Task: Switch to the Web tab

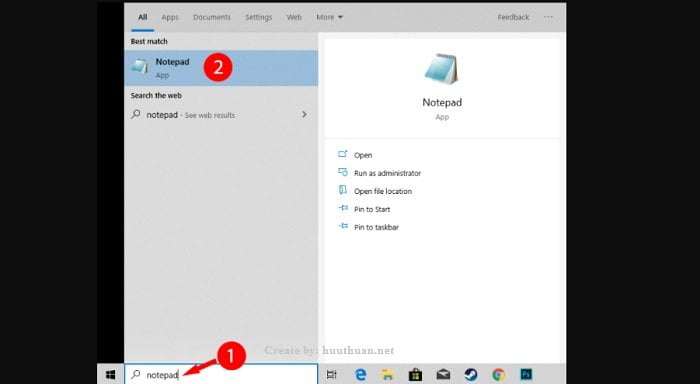Action: point(294,17)
